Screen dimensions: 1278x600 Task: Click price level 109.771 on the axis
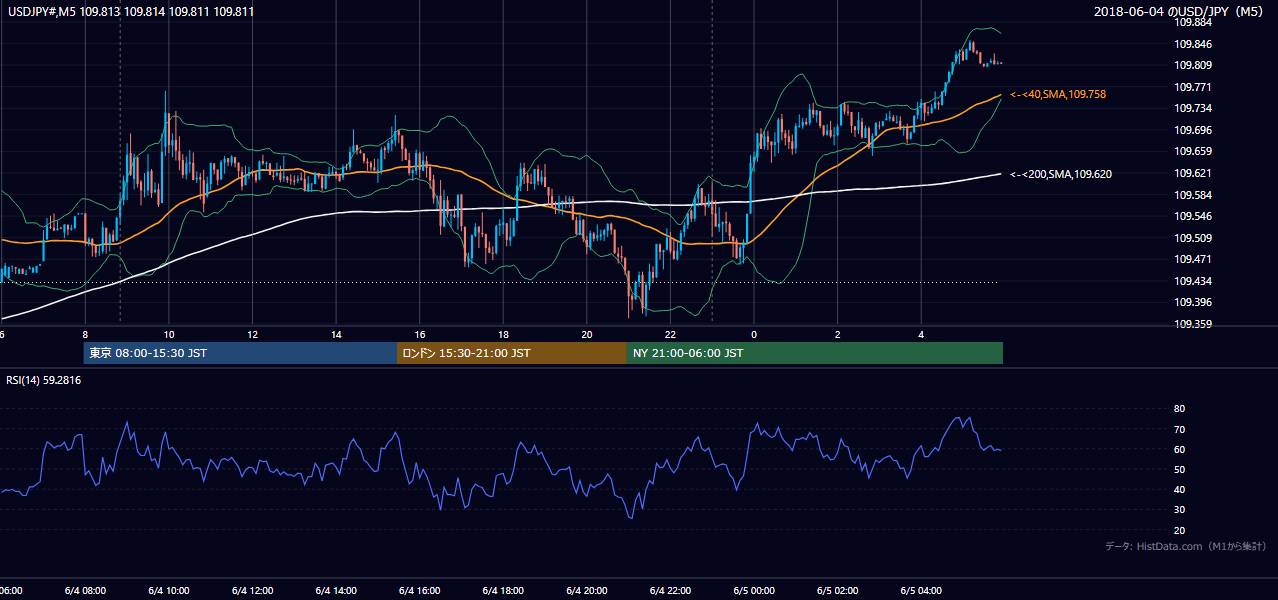click(x=1193, y=87)
